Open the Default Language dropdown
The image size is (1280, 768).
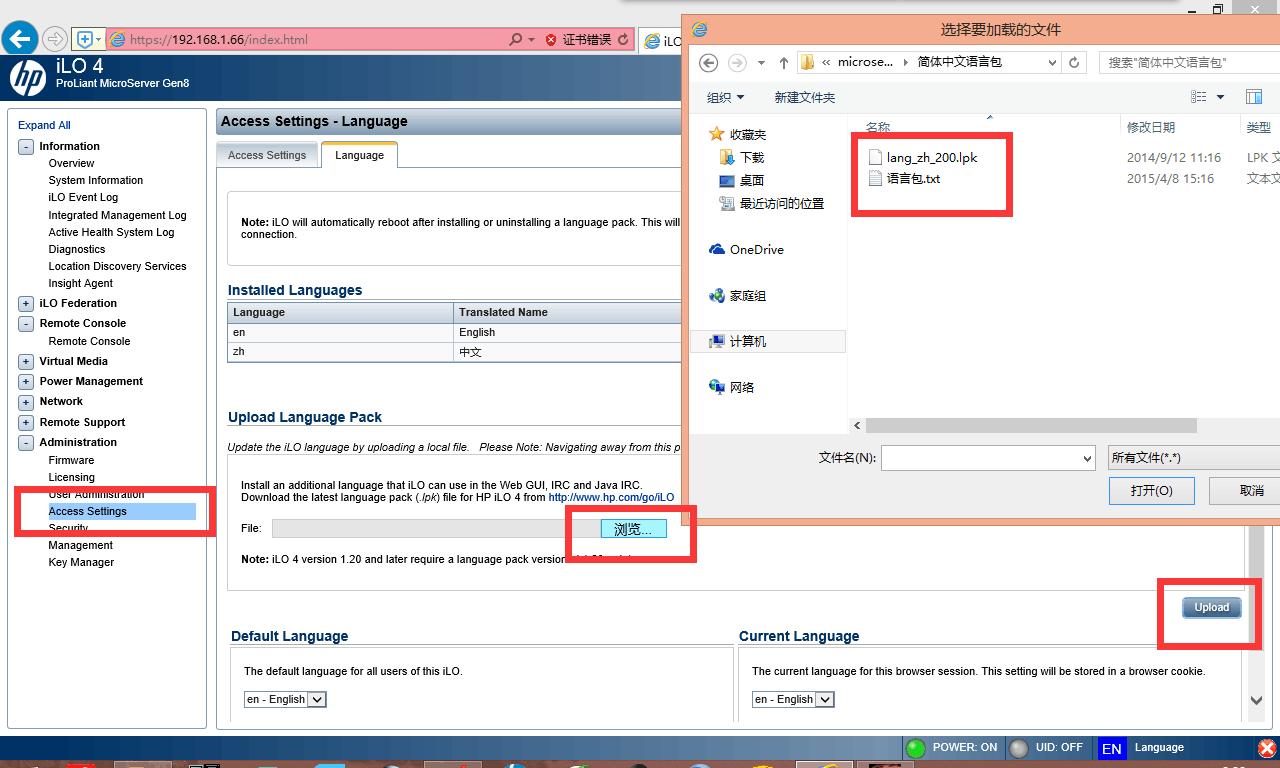285,700
